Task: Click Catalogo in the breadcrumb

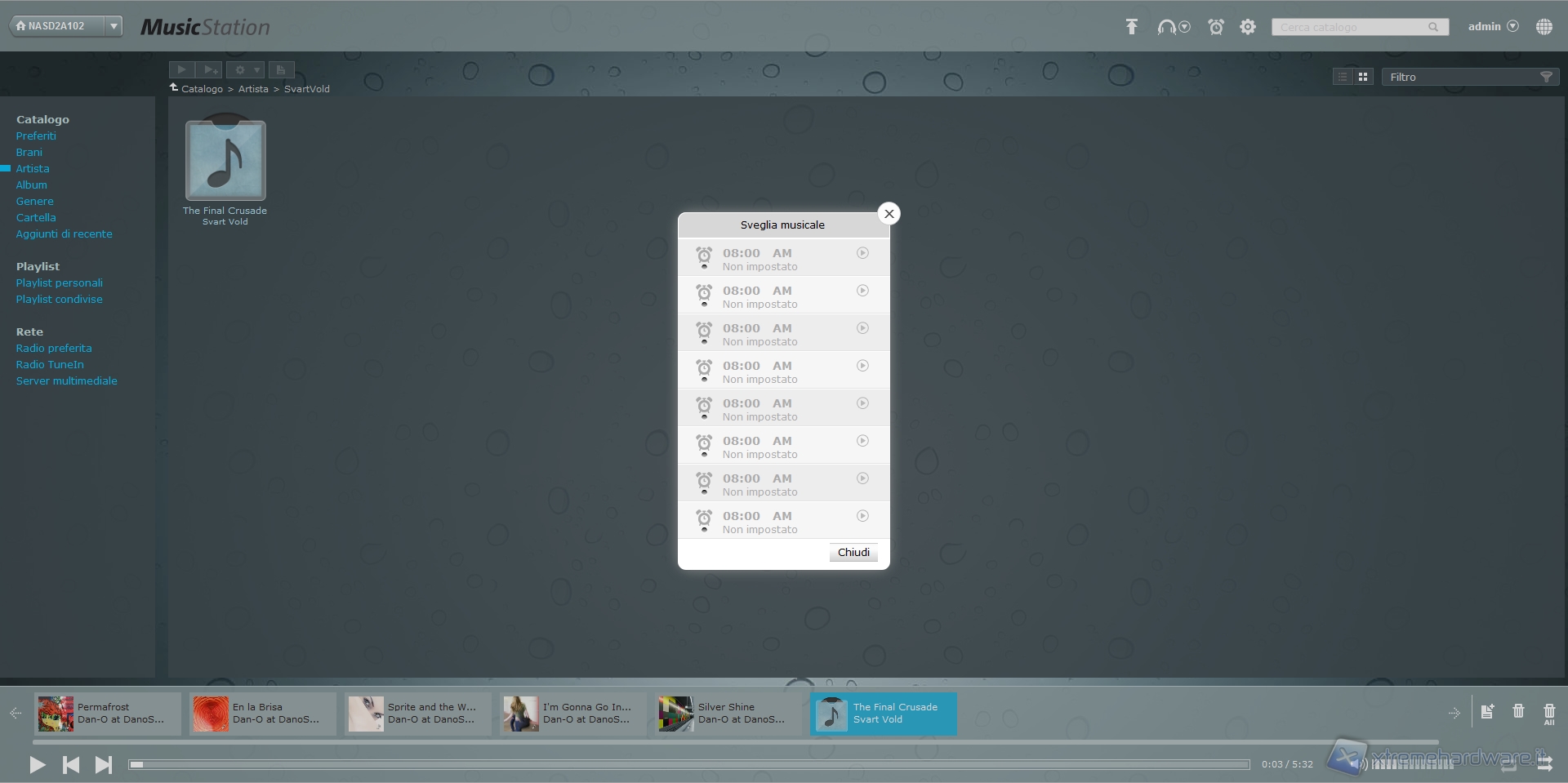Action: point(202,89)
